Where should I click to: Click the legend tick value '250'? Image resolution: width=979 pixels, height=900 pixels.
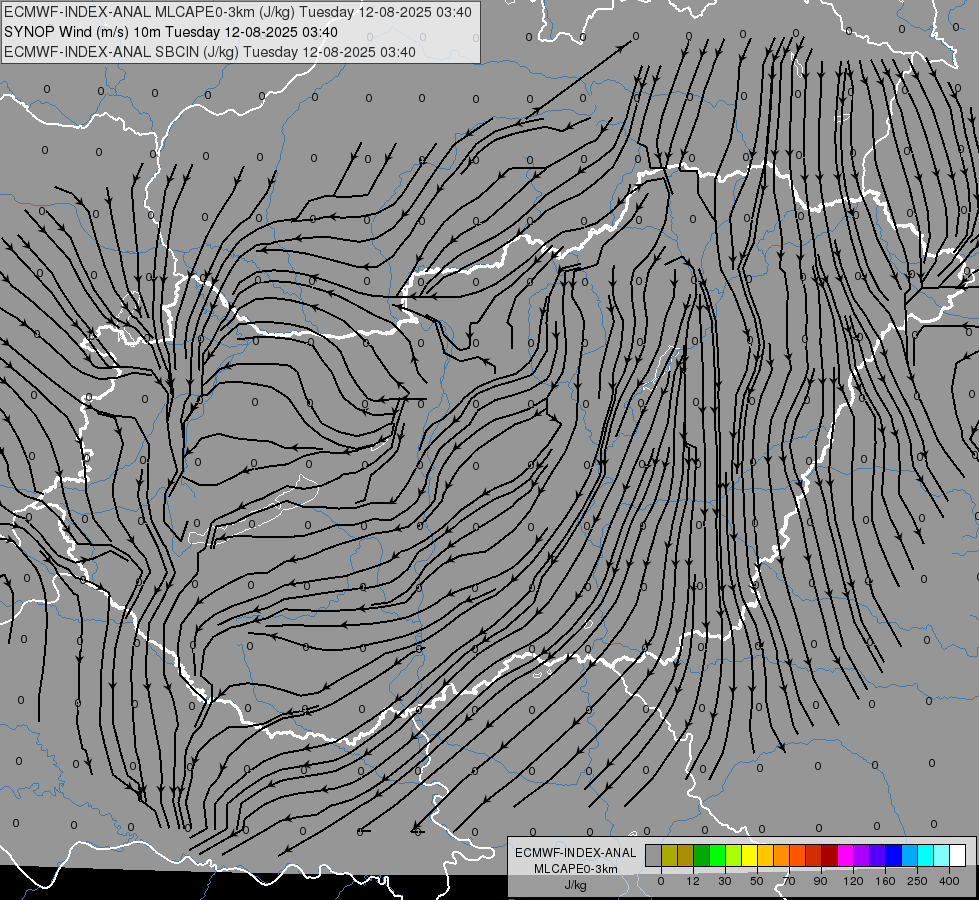tap(917, 881)
